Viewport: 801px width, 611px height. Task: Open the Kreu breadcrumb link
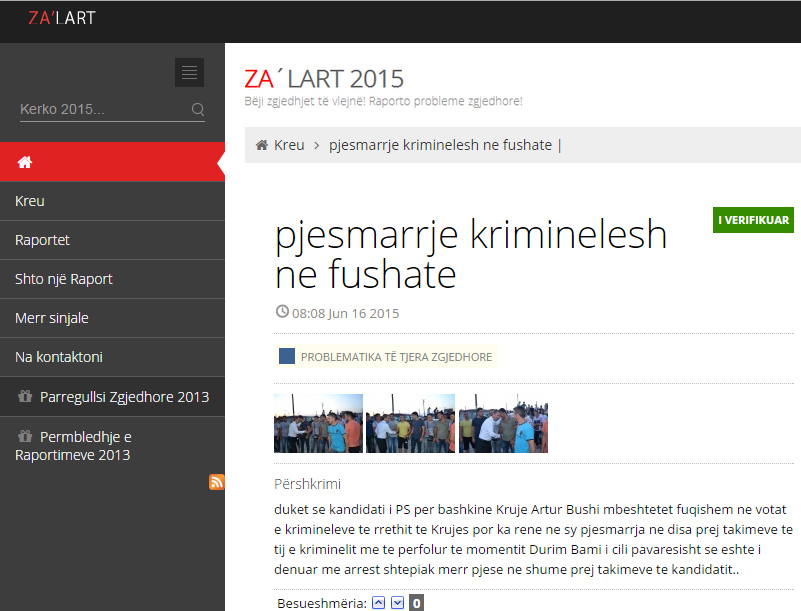click(x=287, y=145)
